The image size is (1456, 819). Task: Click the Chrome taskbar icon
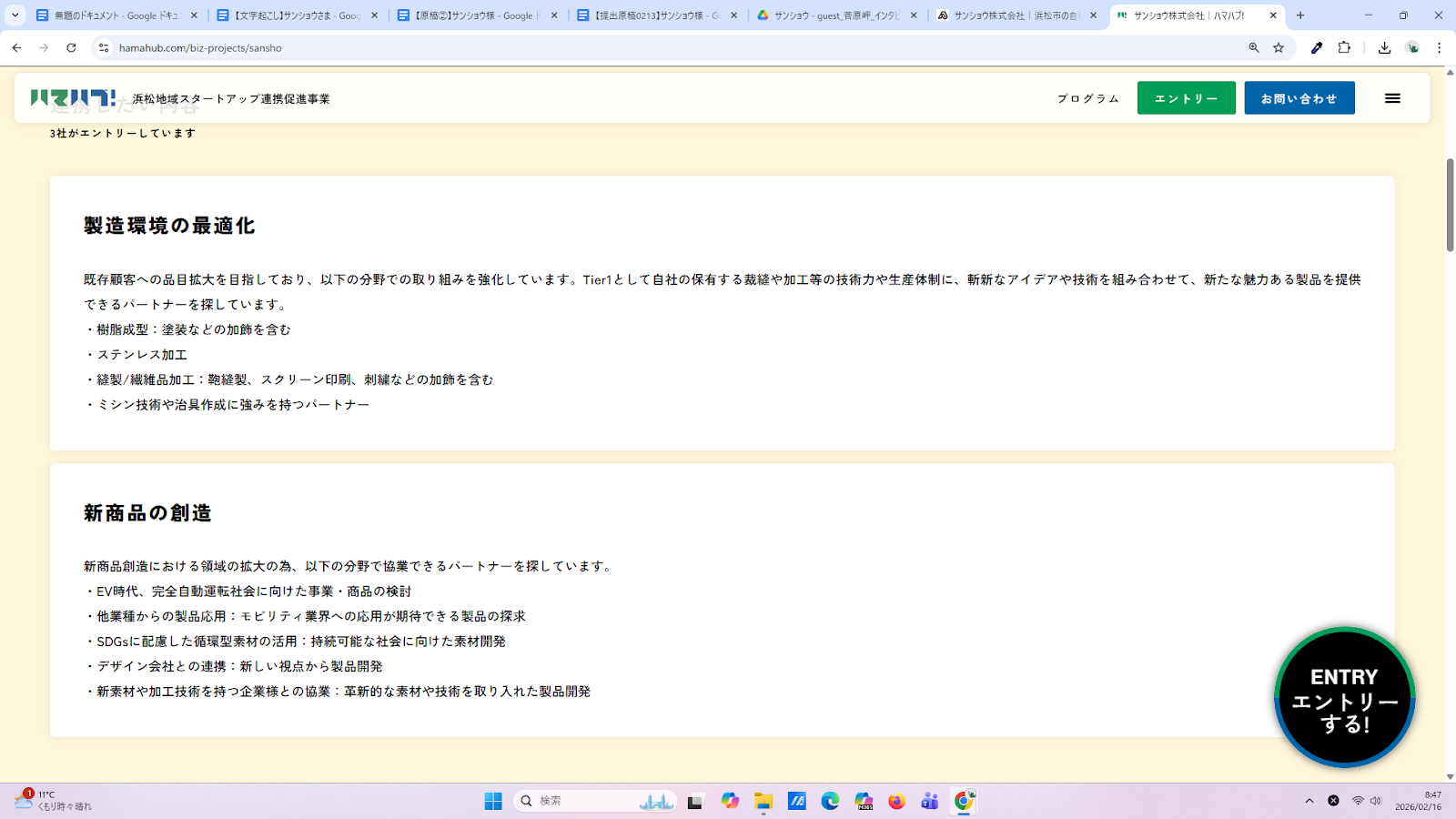tap(964, 801)
